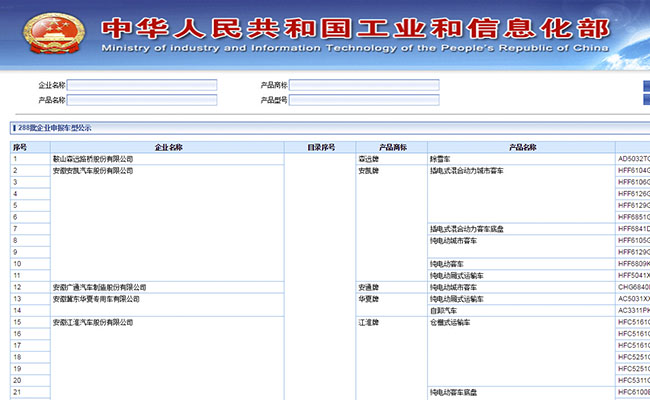The width and height of the screenshot is (650, 400).
Task: Click the 自卸汽车 product name
Action: coord(444,310)
